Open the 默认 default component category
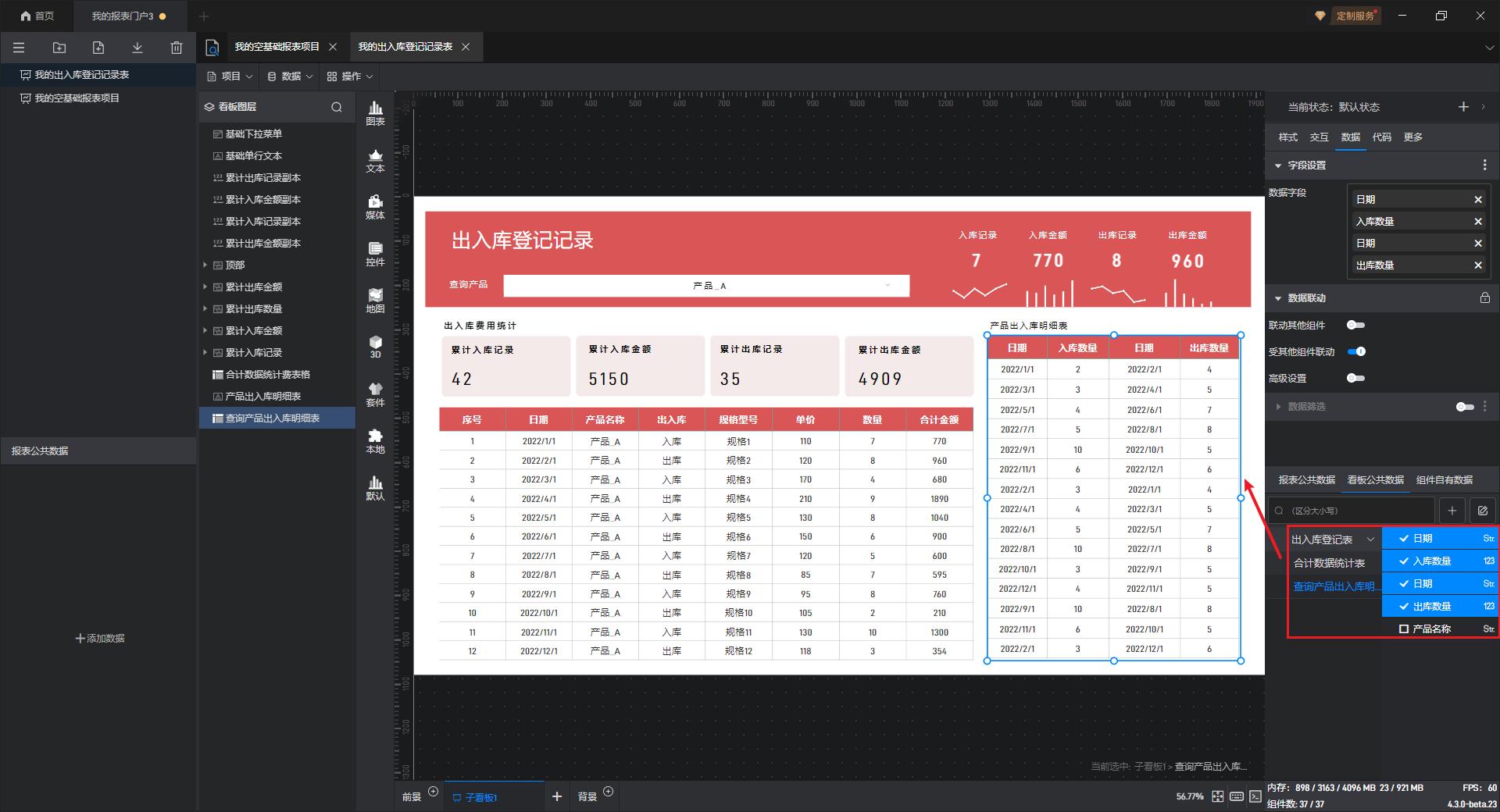This screenshot has height=812, width=1500. click(376, 488)
